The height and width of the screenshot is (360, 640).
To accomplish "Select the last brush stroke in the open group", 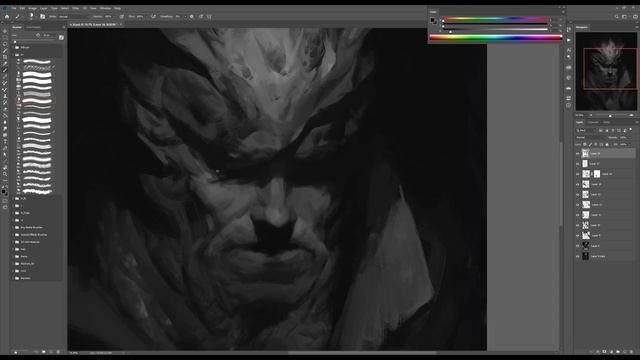I will tap(37, 191).
